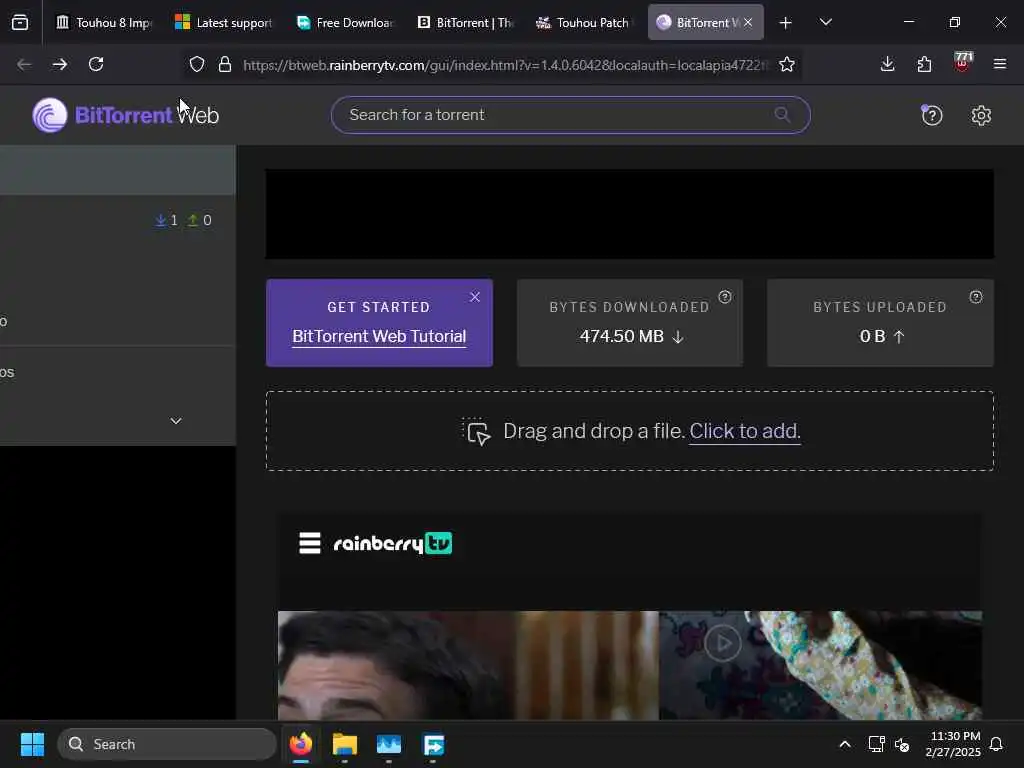Open a new browser tab
Screen dimensions: 1024x768
pos(785,23)
